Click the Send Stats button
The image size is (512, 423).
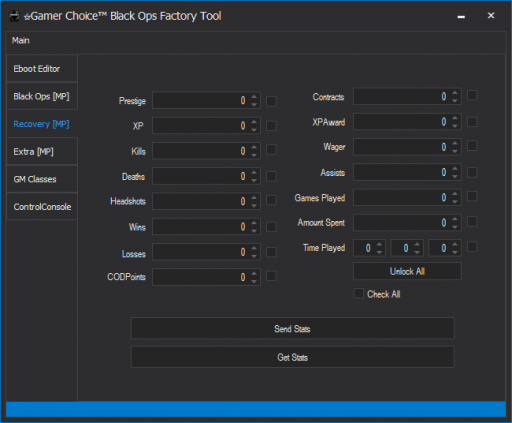tap(292, 329)
